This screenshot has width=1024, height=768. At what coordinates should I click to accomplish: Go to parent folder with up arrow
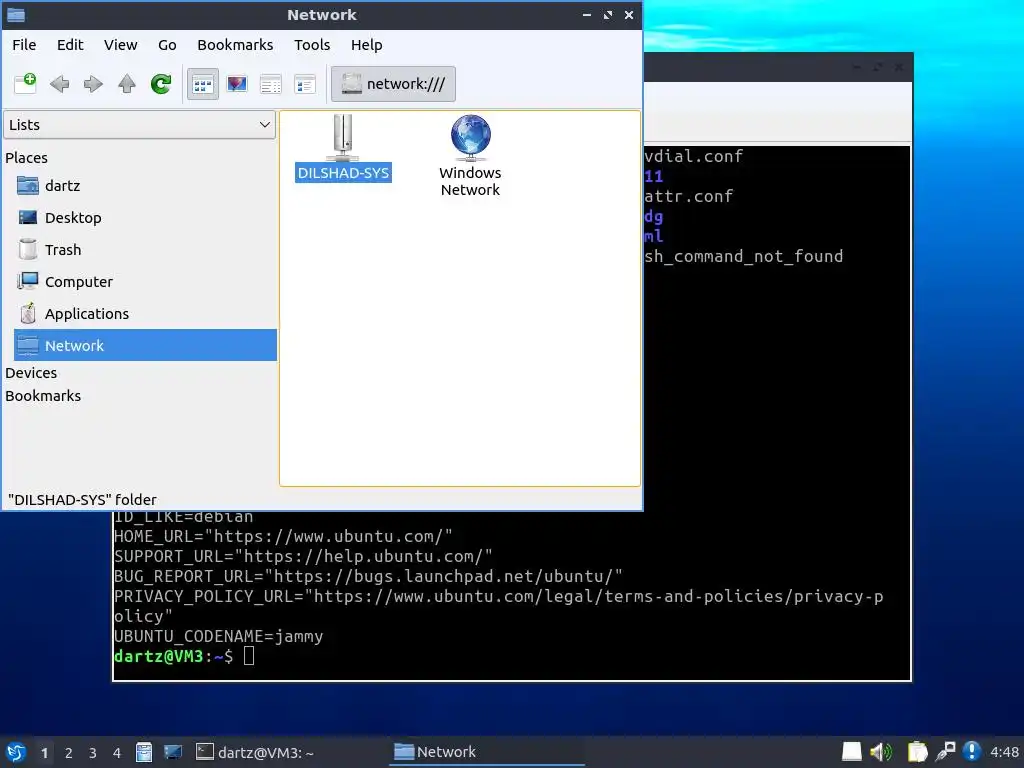(x=127, y=84)
